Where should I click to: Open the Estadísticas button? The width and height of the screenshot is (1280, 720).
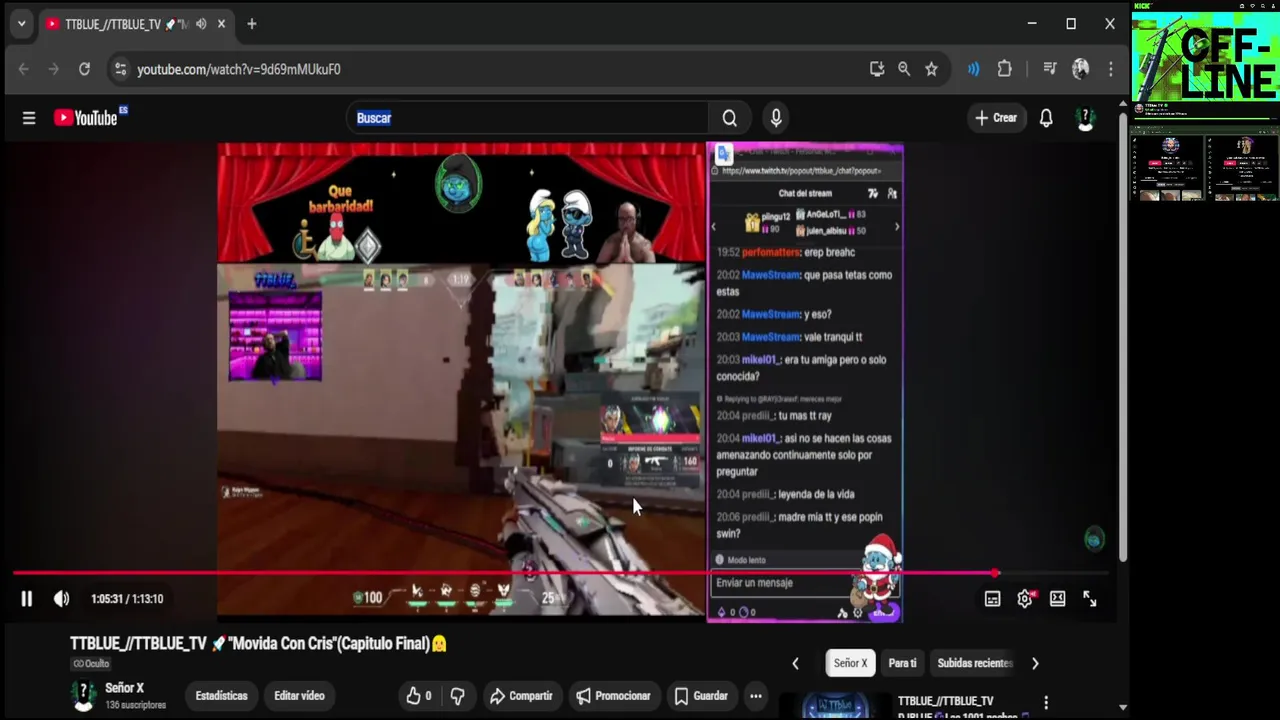(221, 696)
